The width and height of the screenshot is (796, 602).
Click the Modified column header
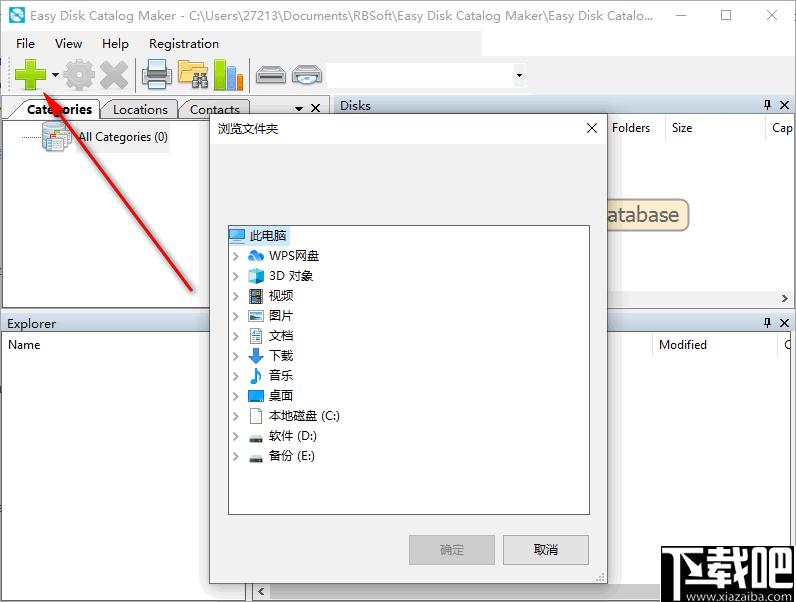click(683, 345)
